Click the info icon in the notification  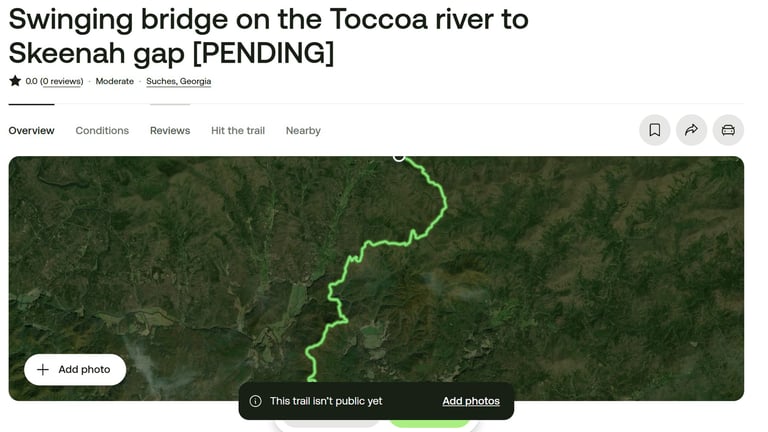255,401
